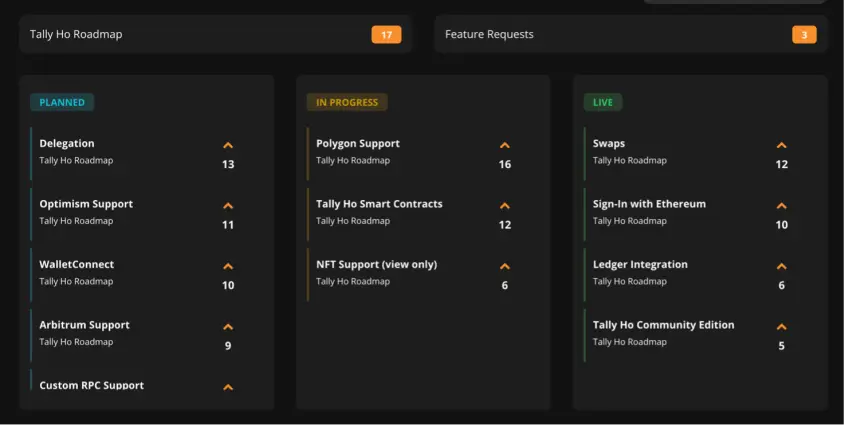The height and width of the screenshot is (427, 845).
Task: Click the Swaps vote count 12
Action: (x=781, y=164)
